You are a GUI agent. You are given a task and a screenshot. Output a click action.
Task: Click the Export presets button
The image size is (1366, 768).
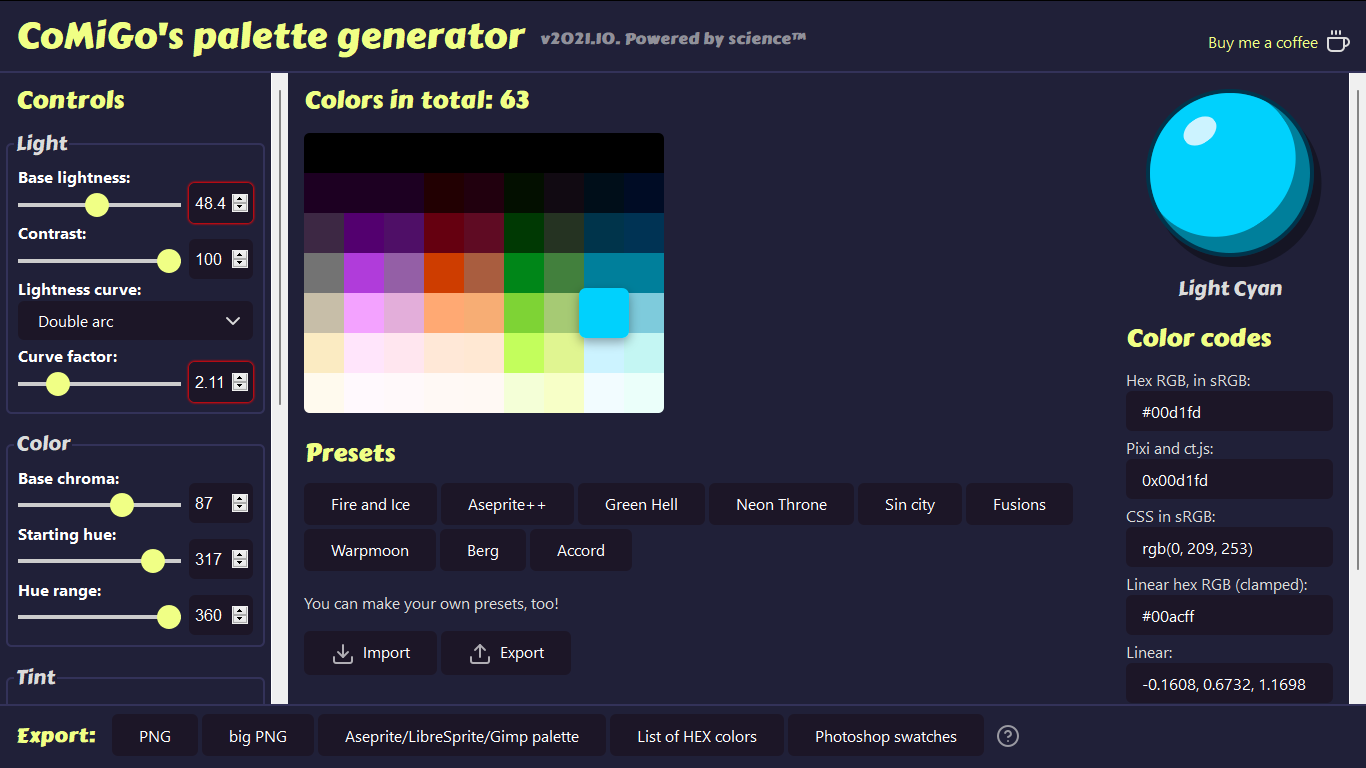[x=506, y=653]
